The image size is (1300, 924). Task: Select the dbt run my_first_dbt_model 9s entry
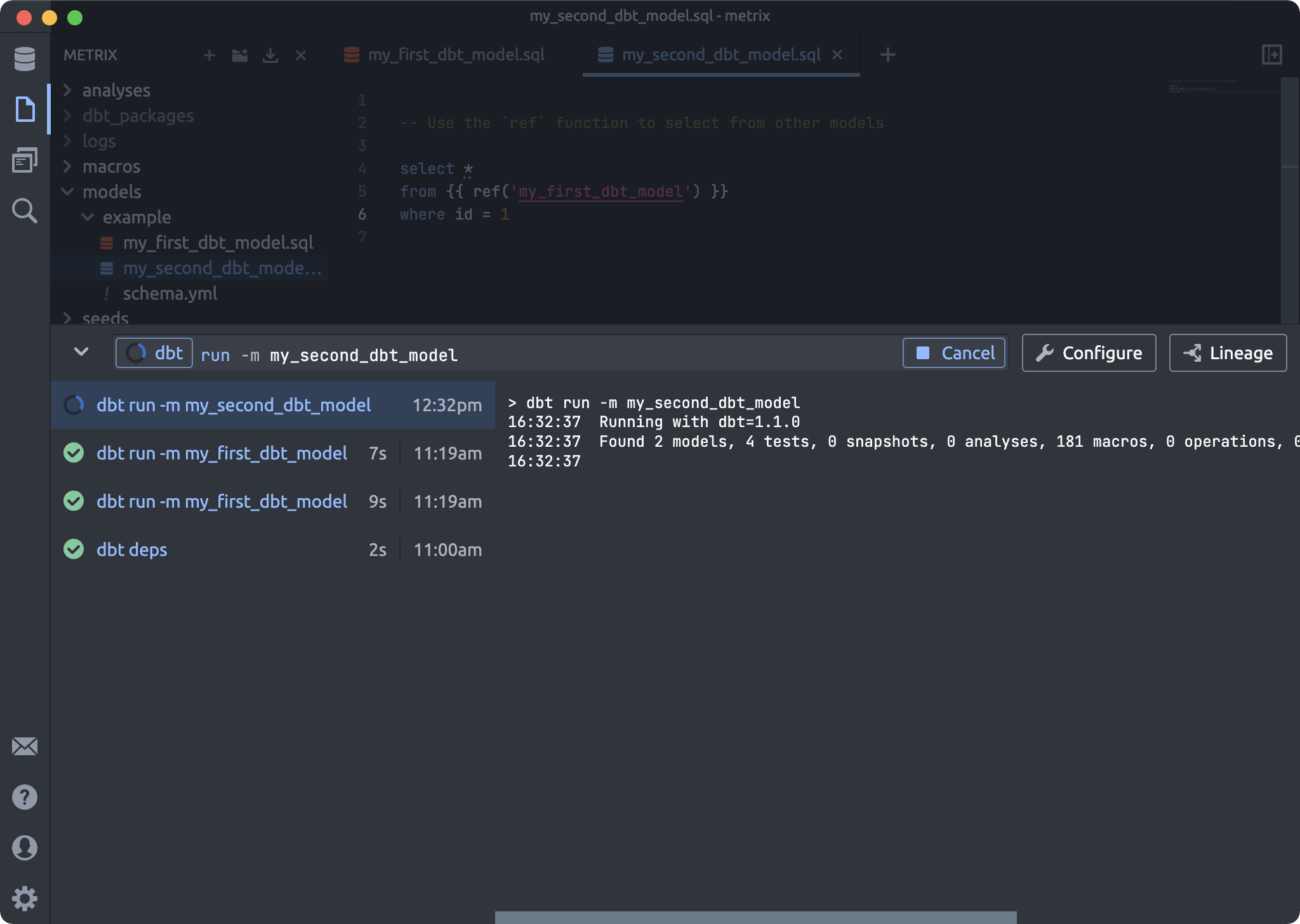273,501
